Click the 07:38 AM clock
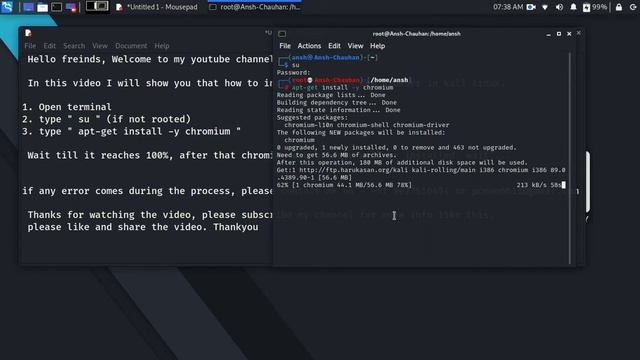 pos(508,7)
